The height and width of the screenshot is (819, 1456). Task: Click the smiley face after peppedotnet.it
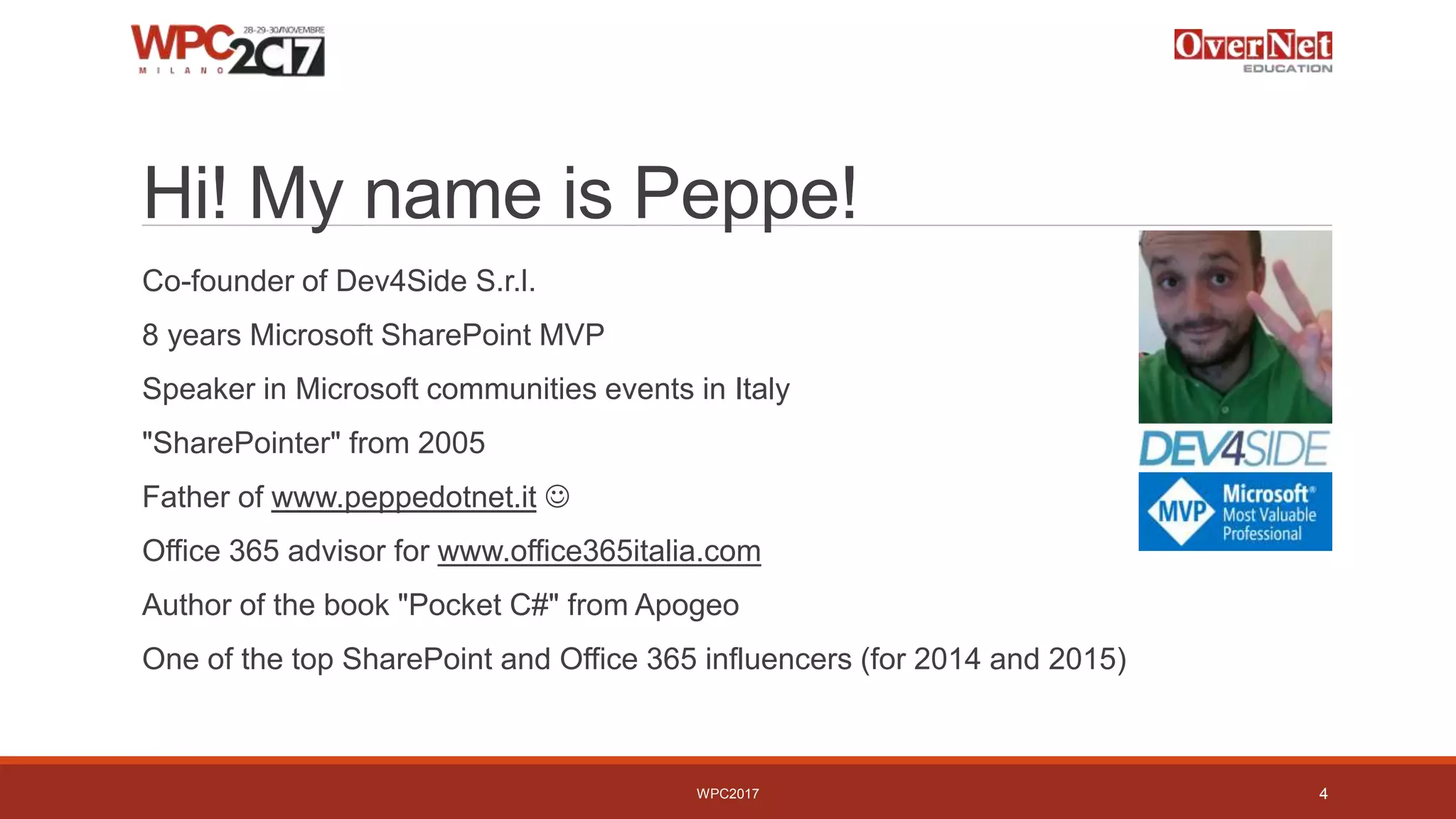(557, 496)
